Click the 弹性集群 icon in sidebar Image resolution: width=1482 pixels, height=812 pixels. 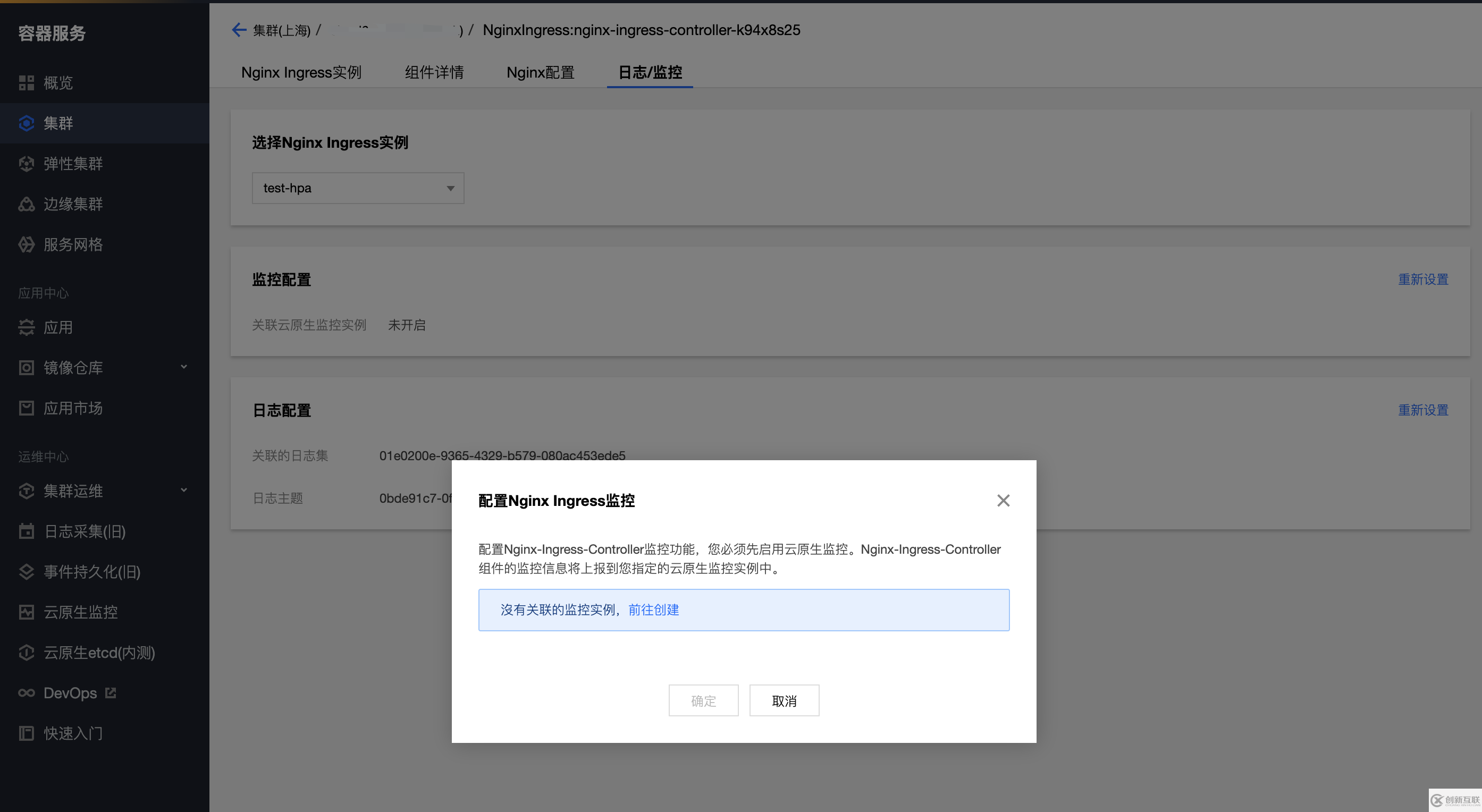(x=27, y=164)
